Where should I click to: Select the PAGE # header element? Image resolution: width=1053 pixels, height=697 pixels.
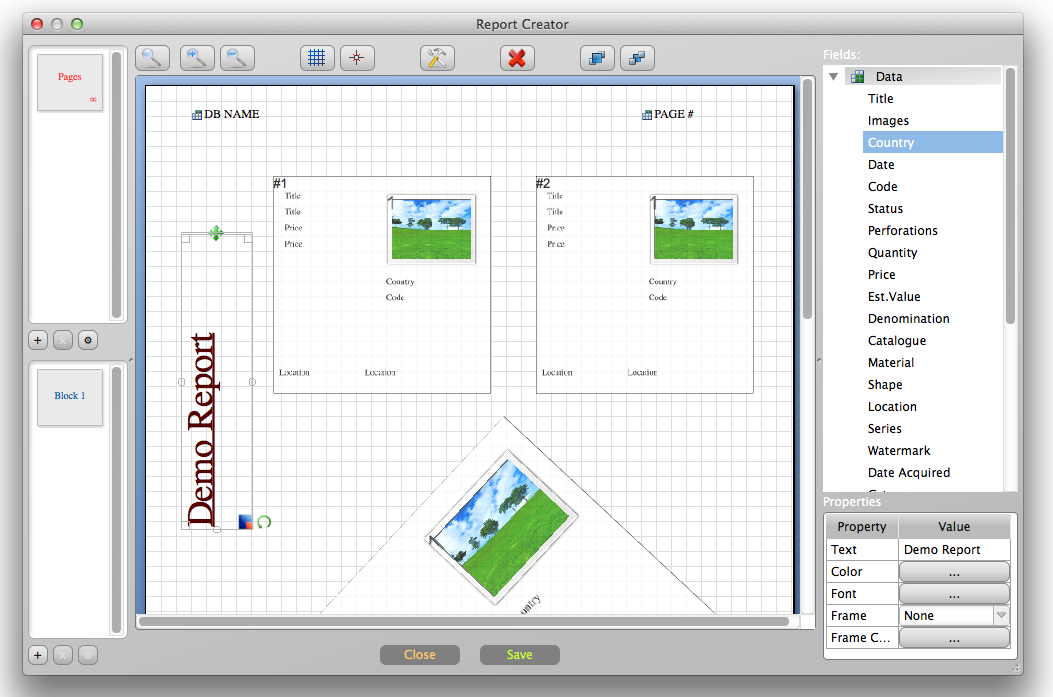668,114
